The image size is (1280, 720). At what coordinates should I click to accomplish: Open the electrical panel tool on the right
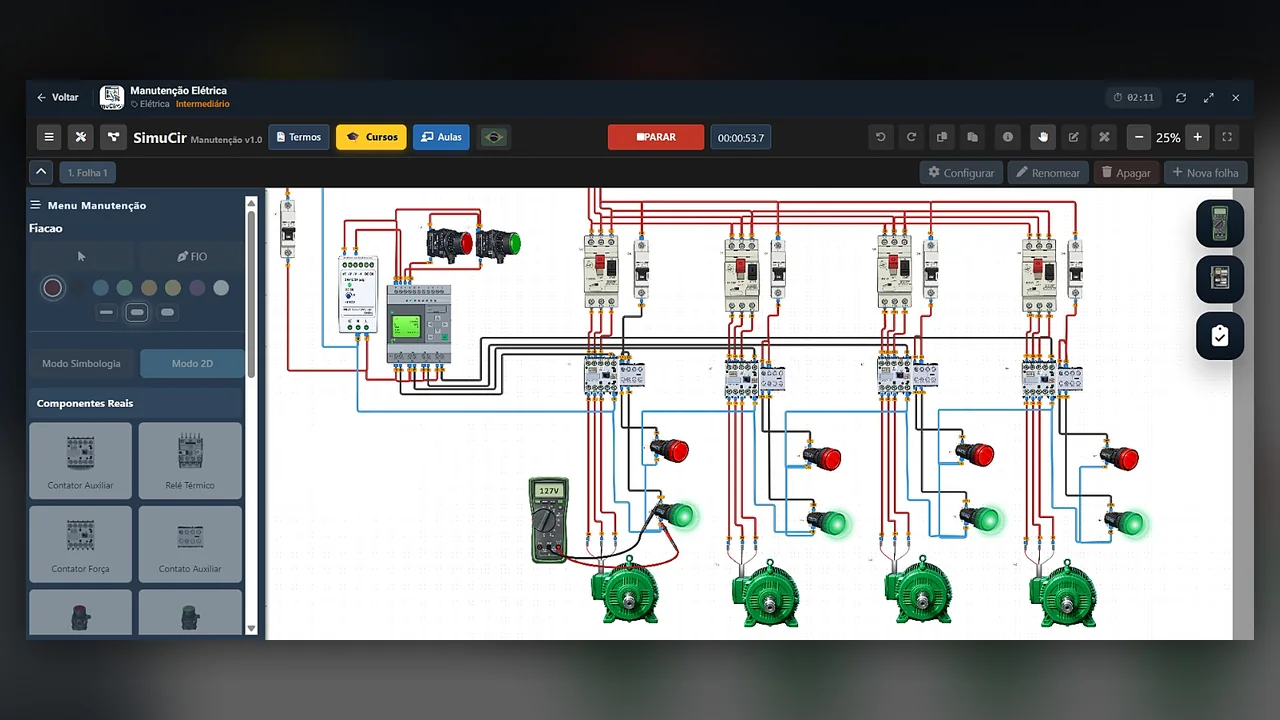click(1220, 279)
